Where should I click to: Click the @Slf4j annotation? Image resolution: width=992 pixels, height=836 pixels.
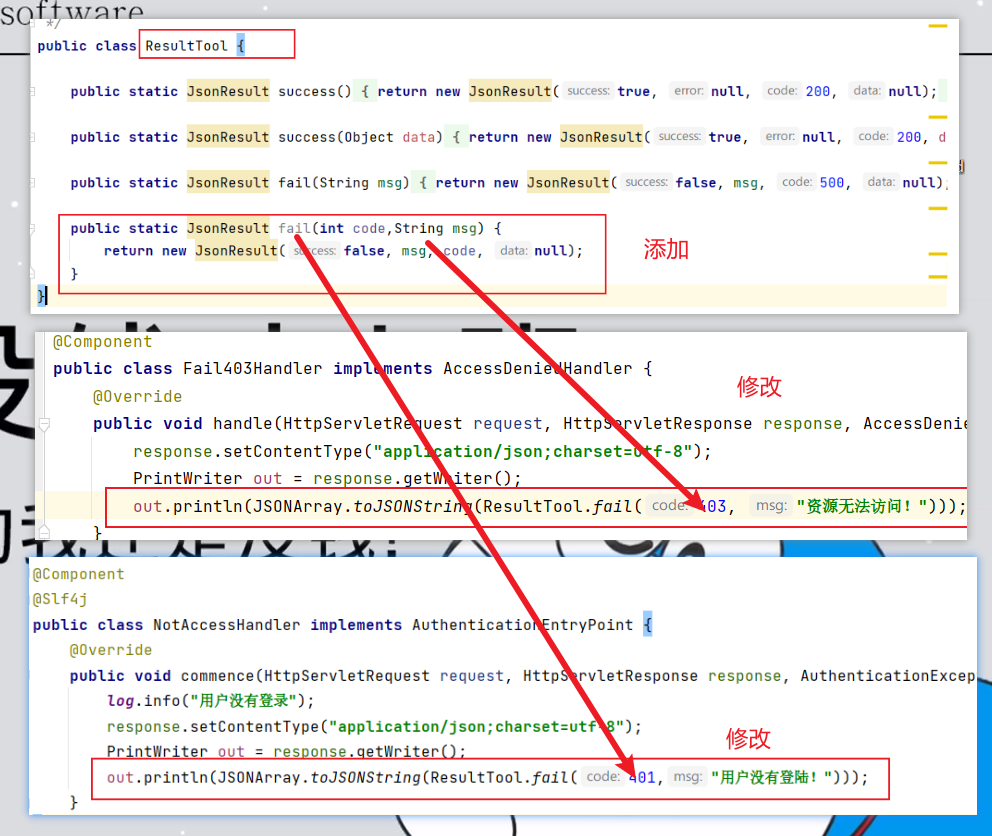60,599
